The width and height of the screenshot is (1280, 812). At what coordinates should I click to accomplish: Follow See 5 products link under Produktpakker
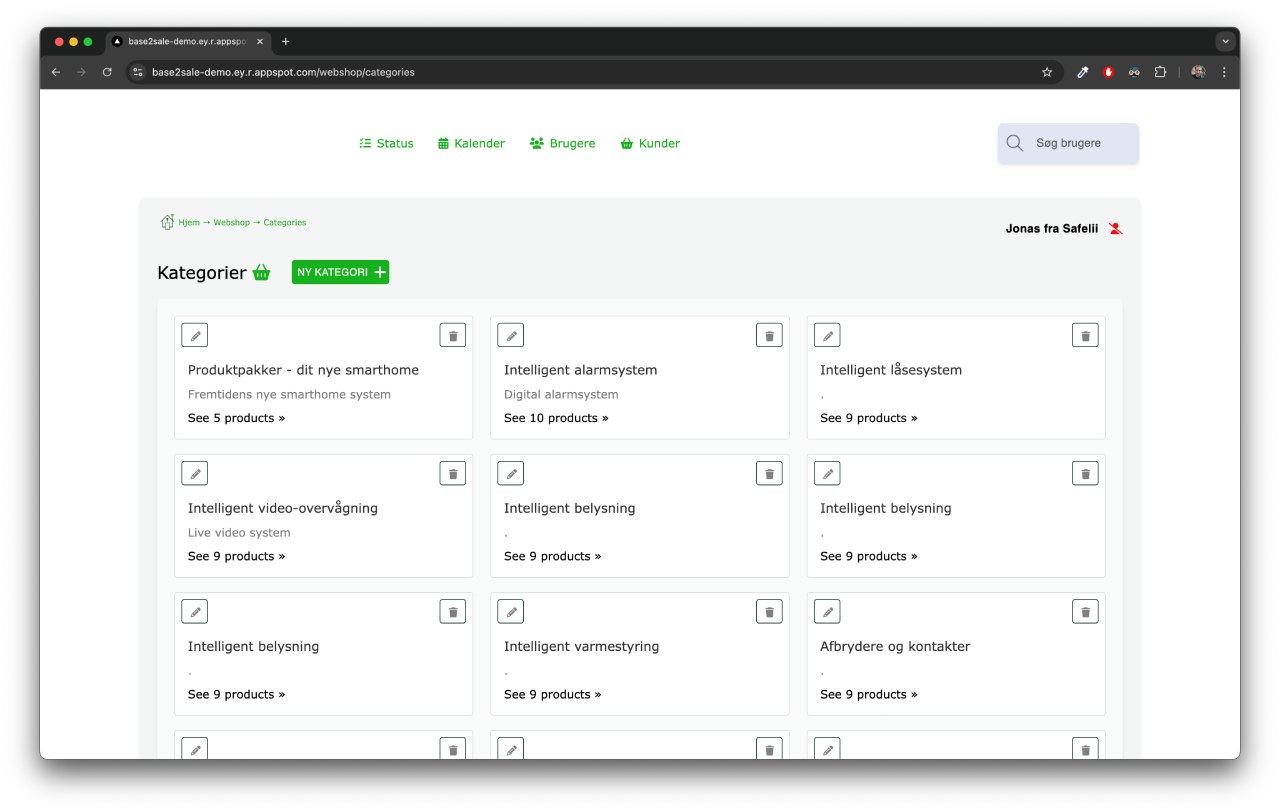236,418
